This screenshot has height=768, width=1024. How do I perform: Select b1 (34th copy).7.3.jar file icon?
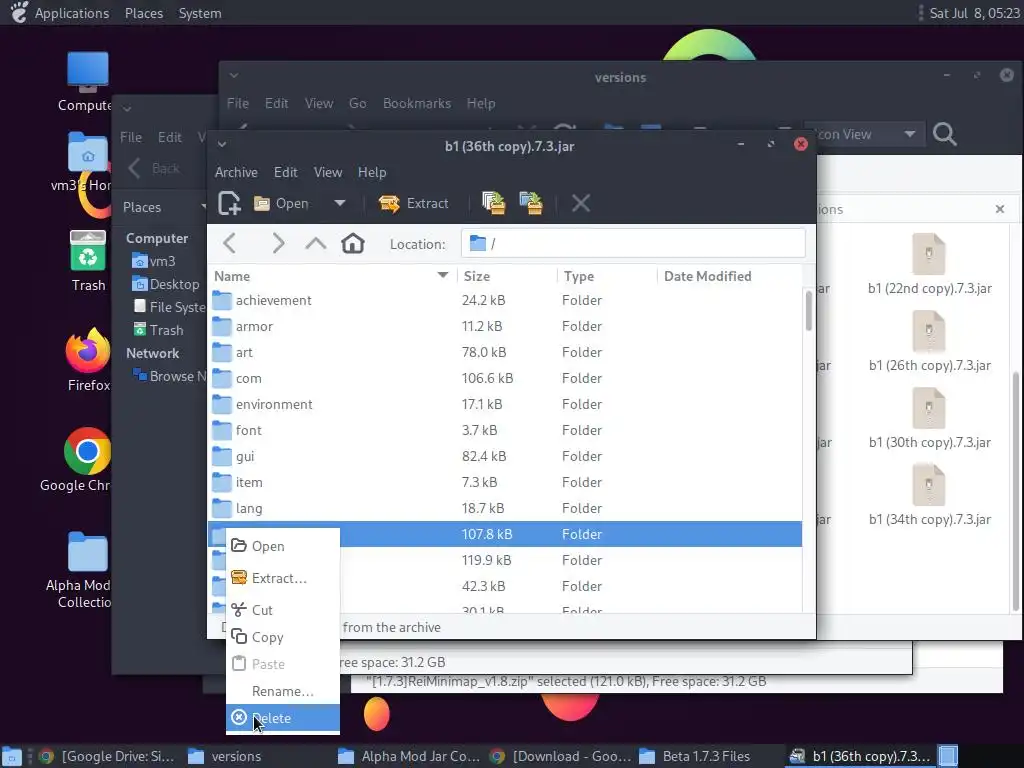coord(929,485)
